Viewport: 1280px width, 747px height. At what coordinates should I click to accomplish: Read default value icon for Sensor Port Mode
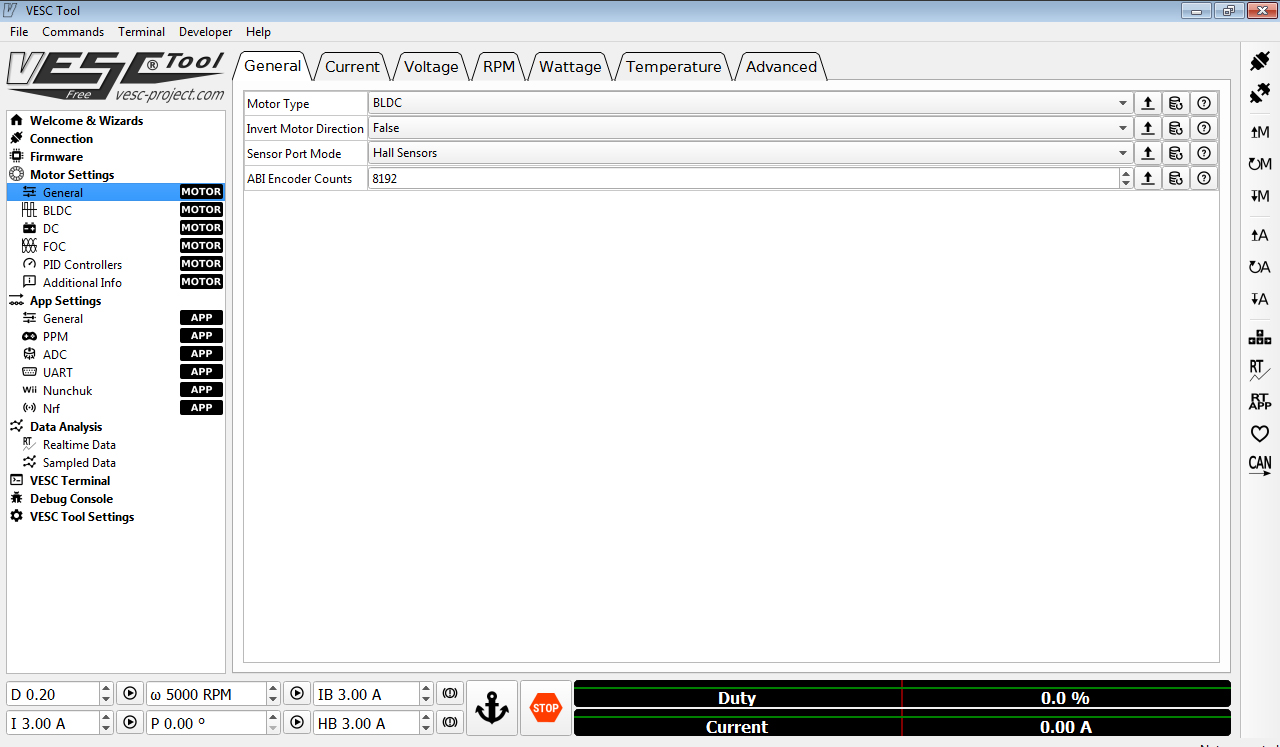[x=1176, y=153]
